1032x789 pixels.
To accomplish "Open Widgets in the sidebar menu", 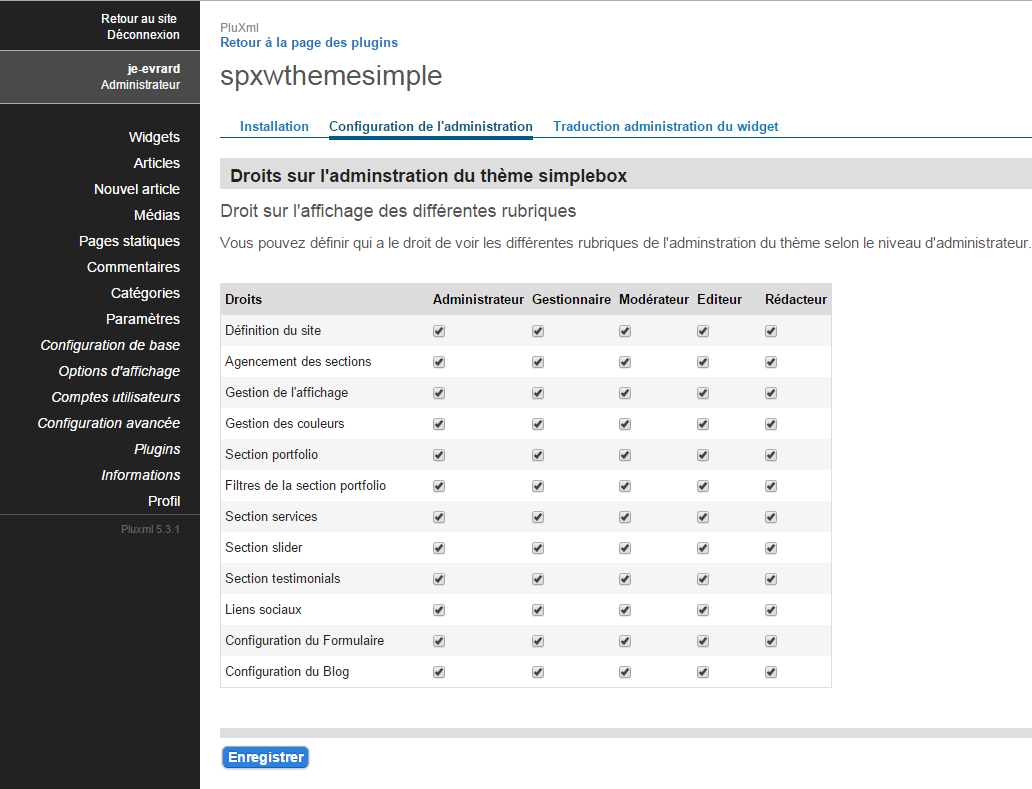I will tap(154, 137).
